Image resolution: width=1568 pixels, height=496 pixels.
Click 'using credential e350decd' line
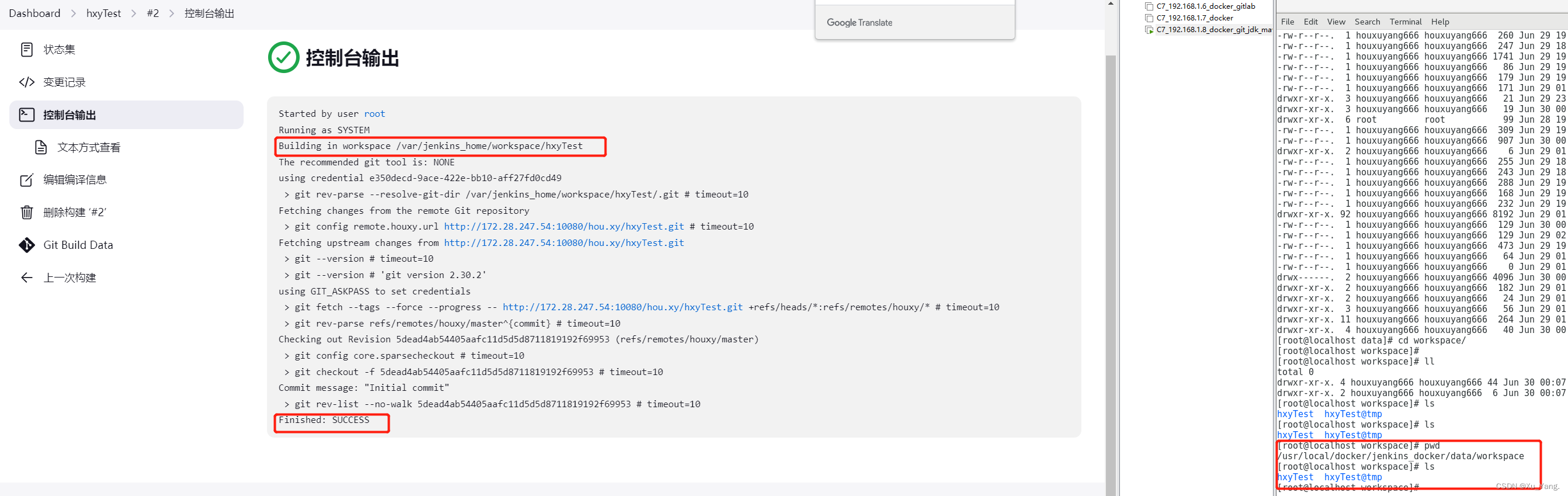point(420,178)
